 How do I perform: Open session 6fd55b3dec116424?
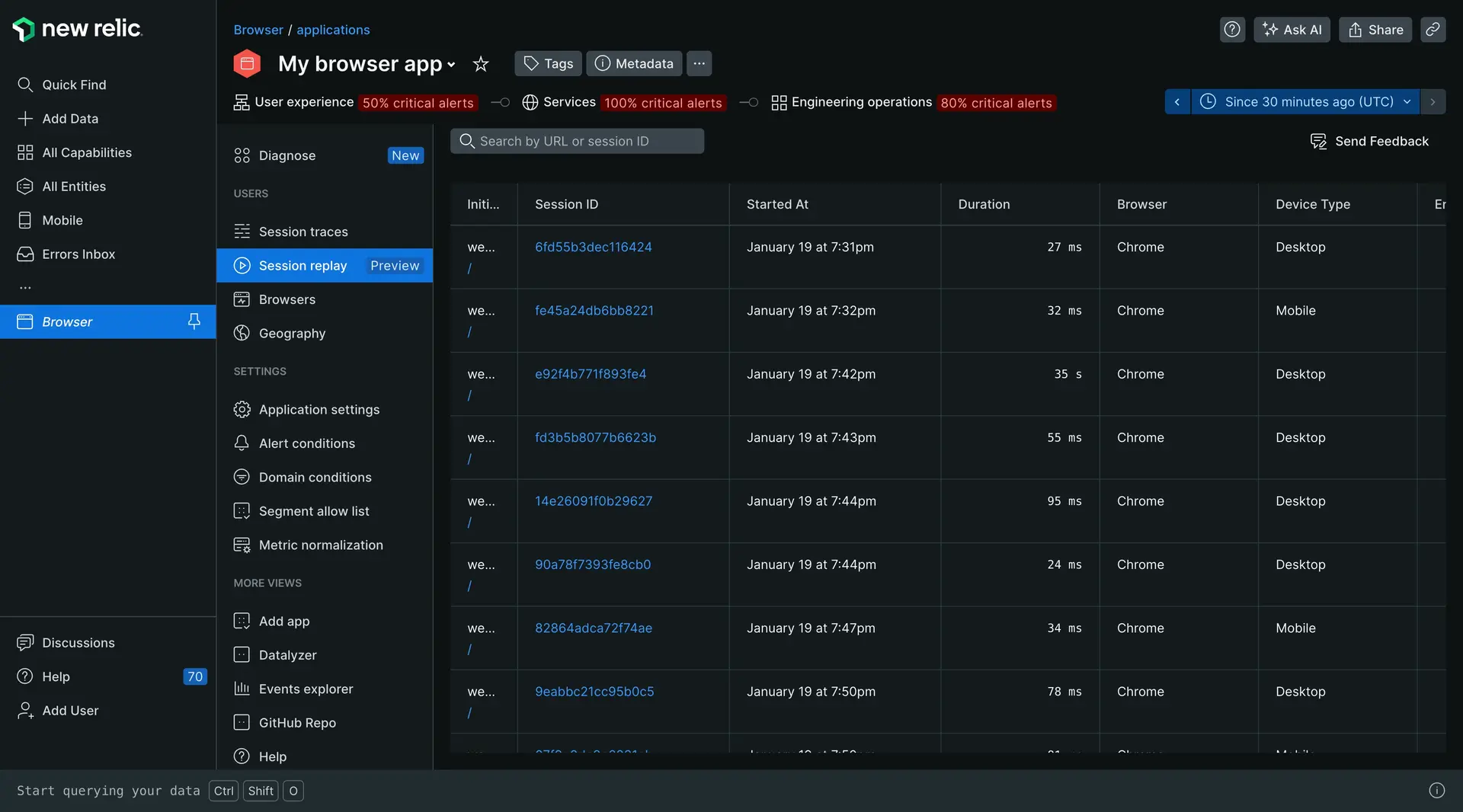593,248
